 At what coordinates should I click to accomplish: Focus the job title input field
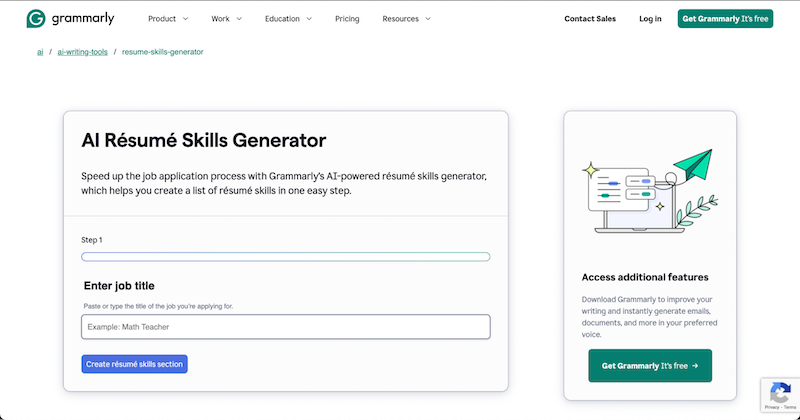coord(286,327)
